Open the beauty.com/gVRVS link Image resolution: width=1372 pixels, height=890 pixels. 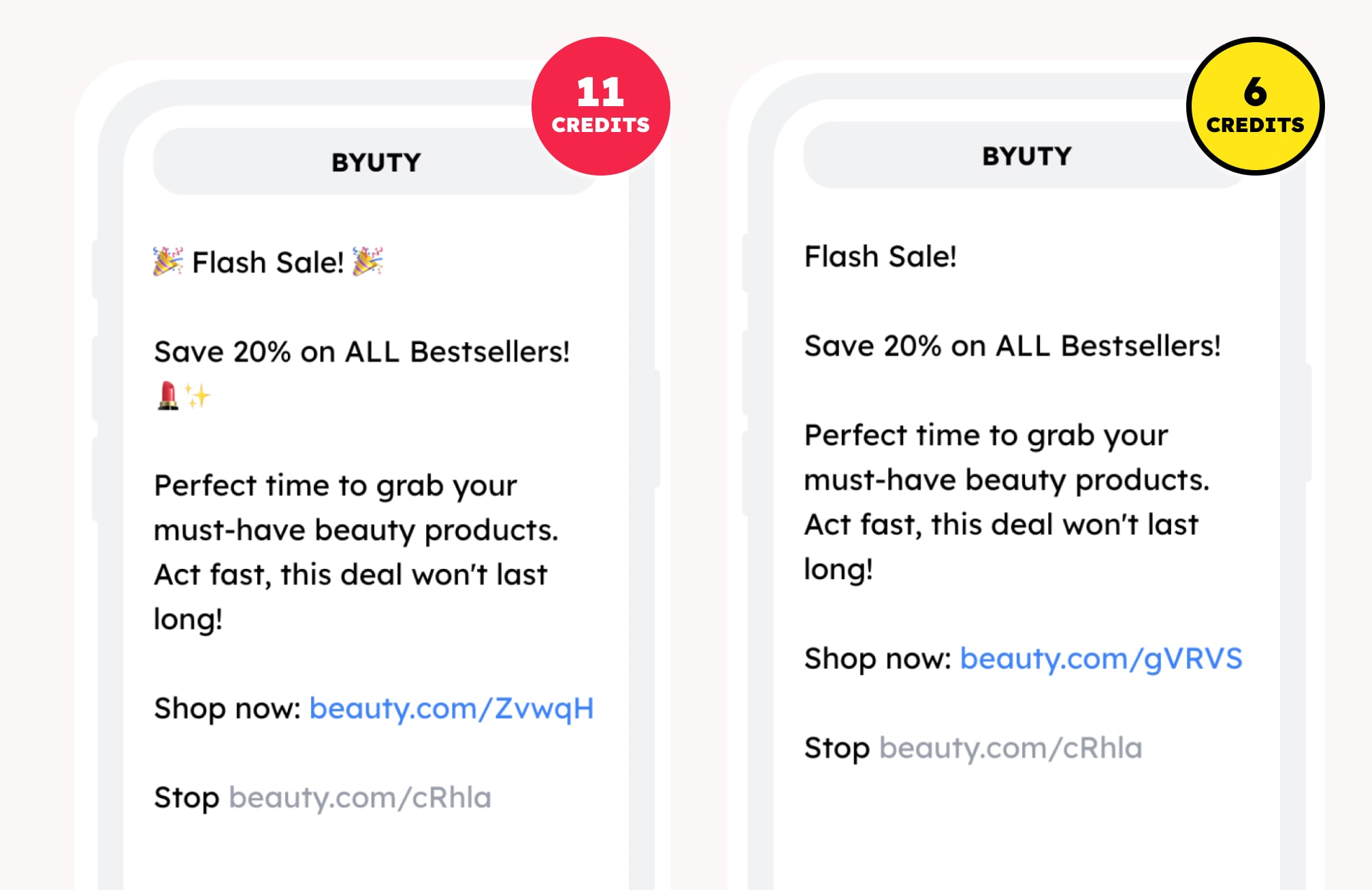pos(1101,659)
